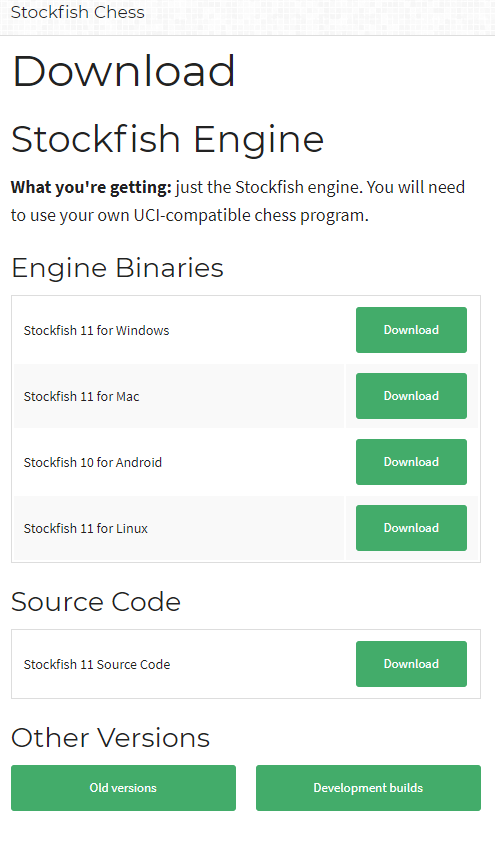Click the 'UCI-compatible chess program' description text
This screenshot has height=844, width=495.
click(x=251, y=215)
